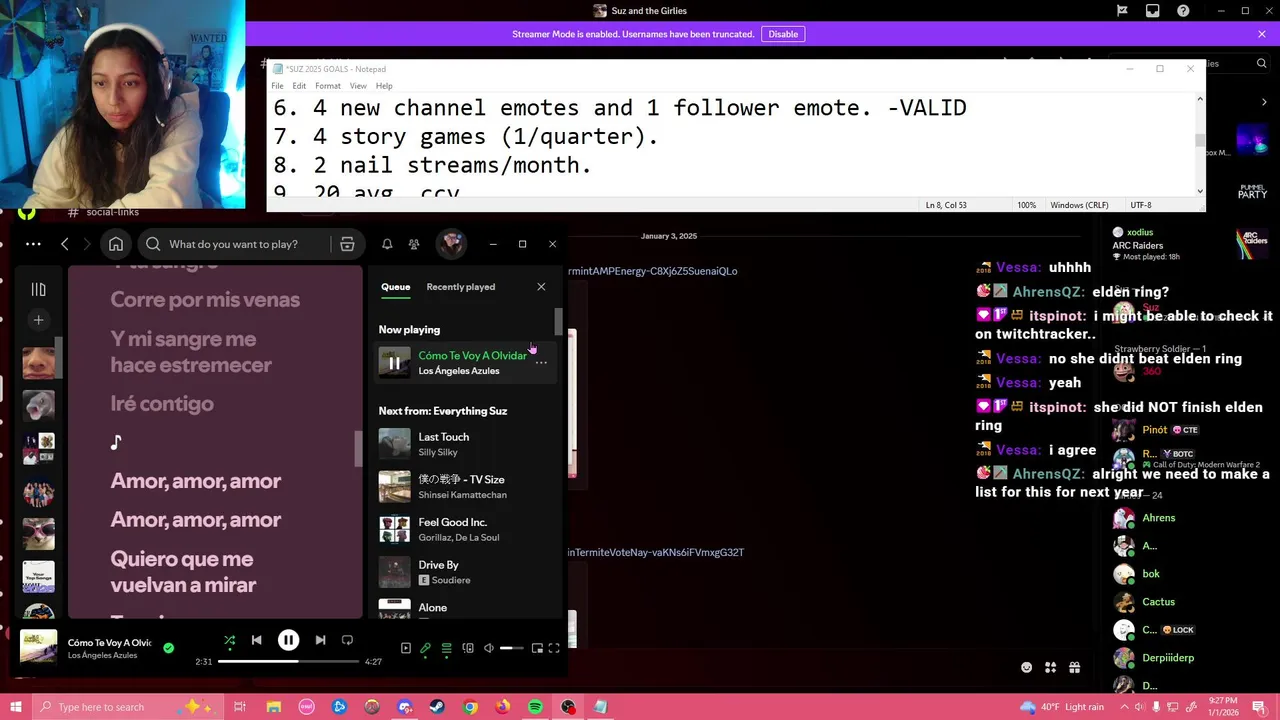Go back in Spotify navigation
Viewport: 1280px width, 720px height.
coord(65,244)
